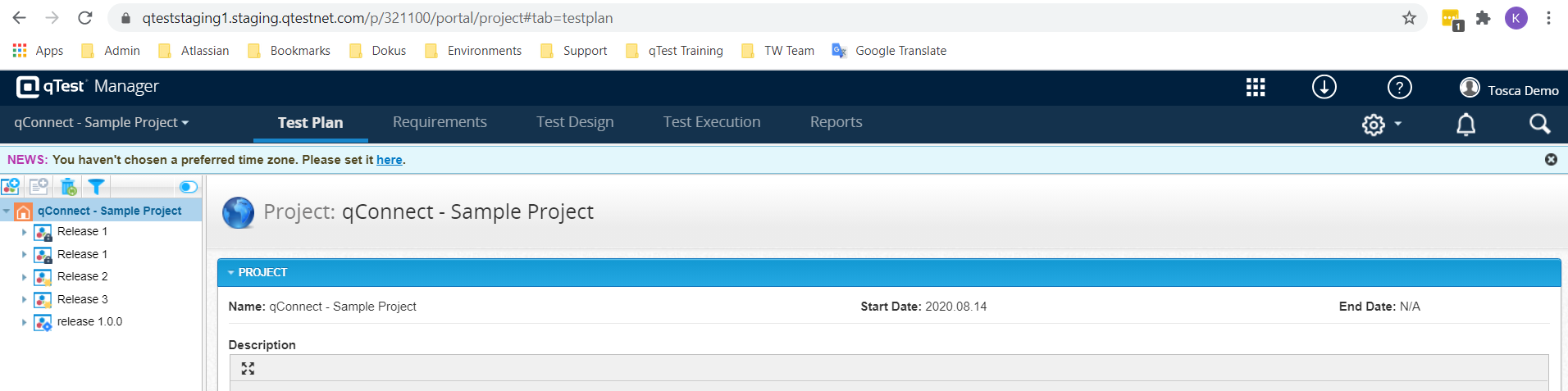Click the search magnifier icon
Viewport: 1568px width, 391px height.
click(x=1539, y=124)
